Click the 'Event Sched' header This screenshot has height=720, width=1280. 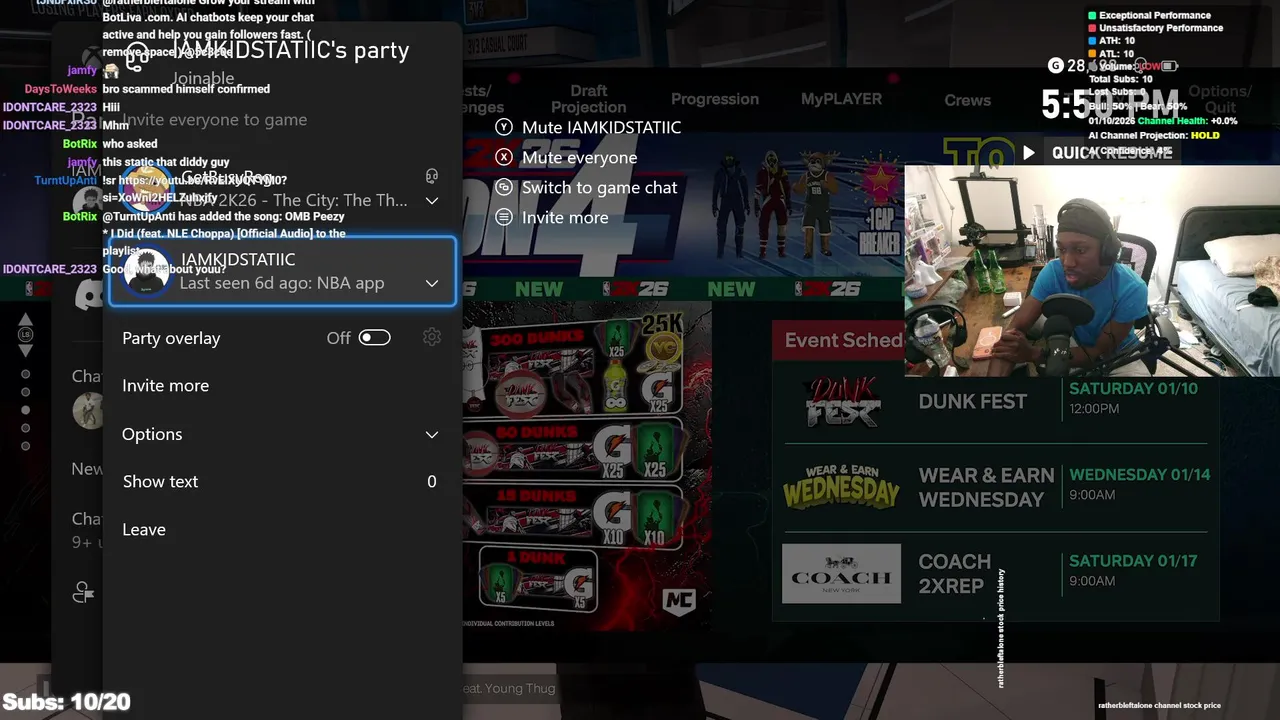tap(844, 340)
